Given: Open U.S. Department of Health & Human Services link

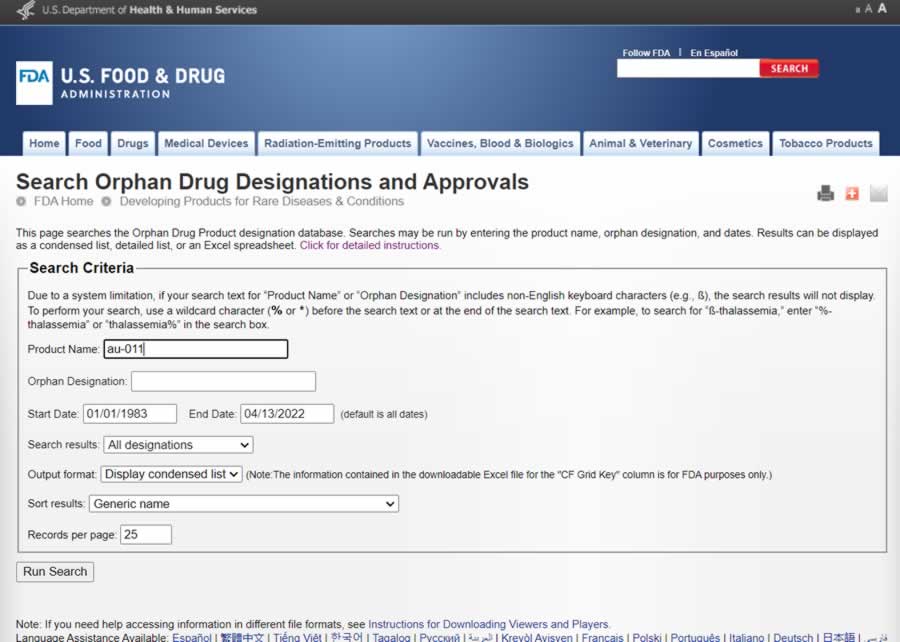Looking at the screenshot, I should pyautogui.click(x=149, y=10).
